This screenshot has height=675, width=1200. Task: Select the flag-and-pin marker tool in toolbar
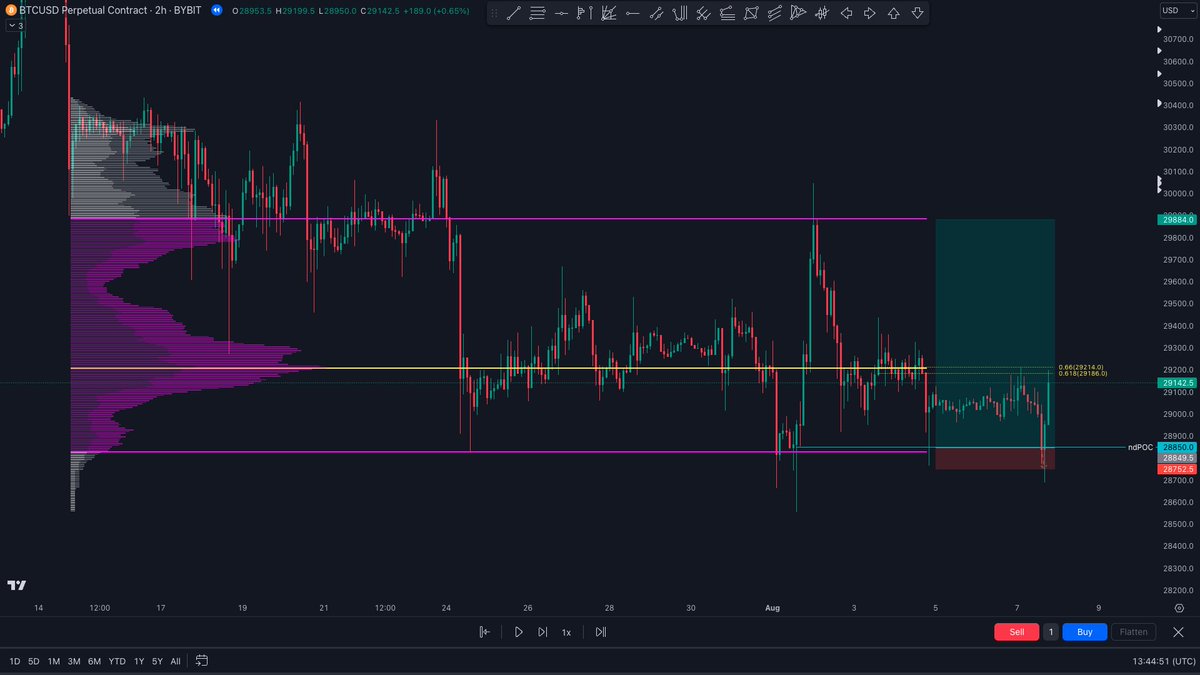pyautogui.click(x=585, y=14)
